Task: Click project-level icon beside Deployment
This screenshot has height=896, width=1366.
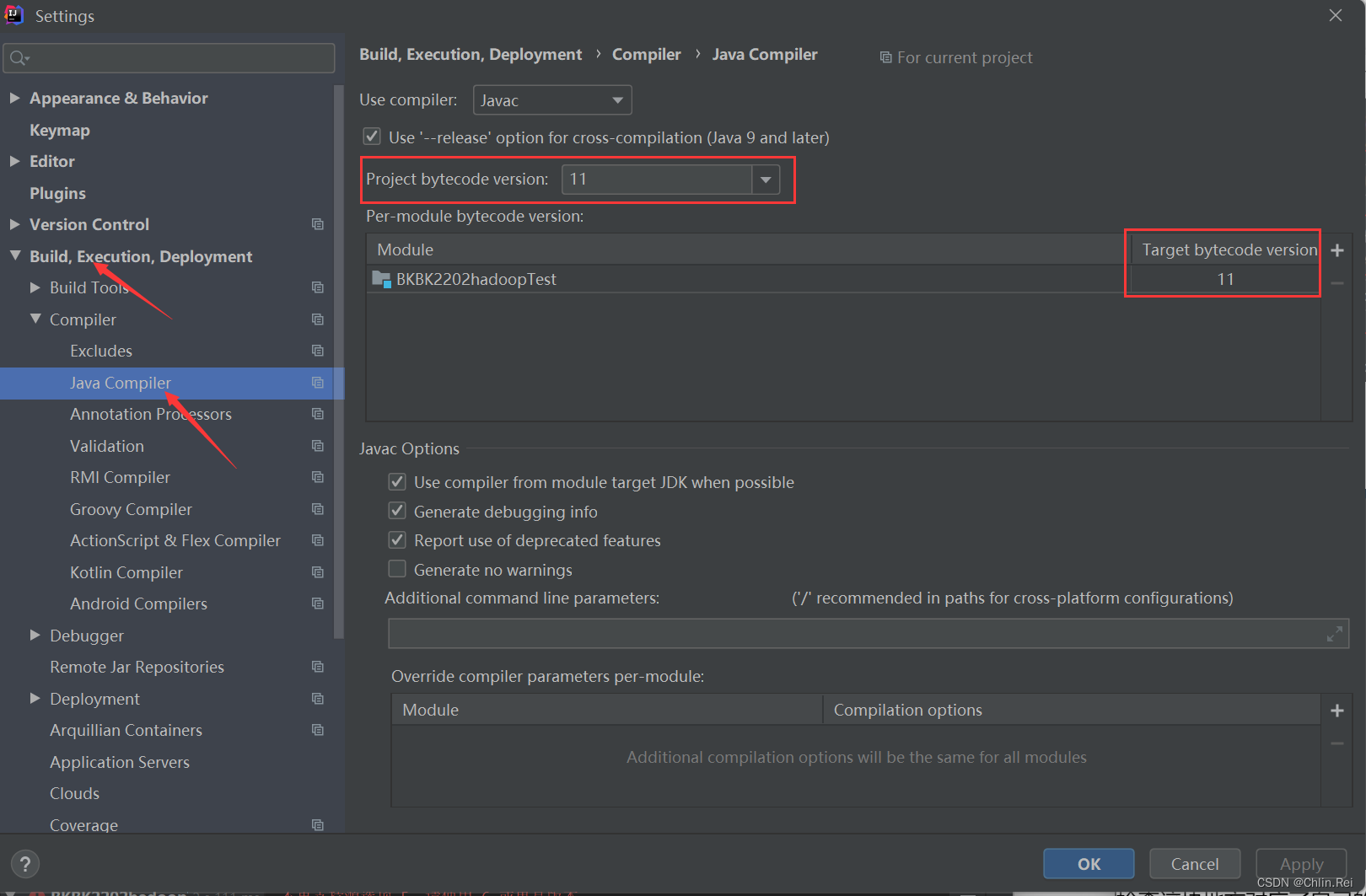Action: [x=318, y=699]
